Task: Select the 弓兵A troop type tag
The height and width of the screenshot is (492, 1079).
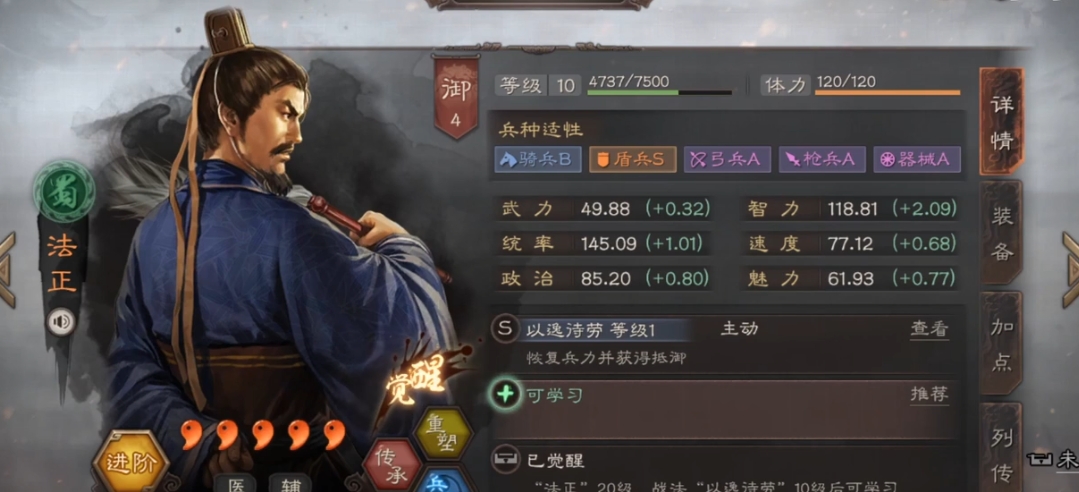Action: 727,160
